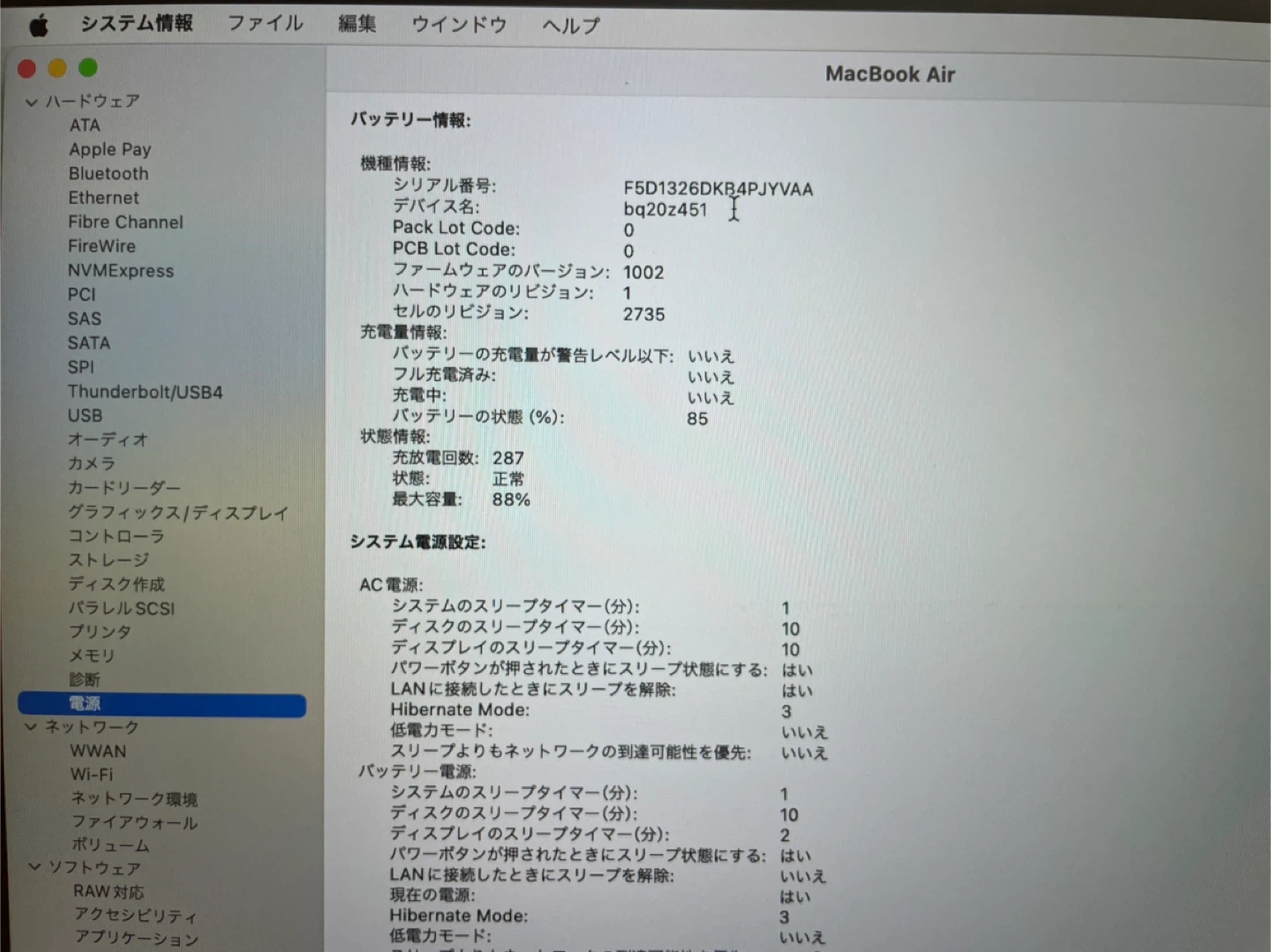This screenshot has width=1271, height=952.
Task: Select Bluetooth in the sidebar
Action: click(109, 174)
